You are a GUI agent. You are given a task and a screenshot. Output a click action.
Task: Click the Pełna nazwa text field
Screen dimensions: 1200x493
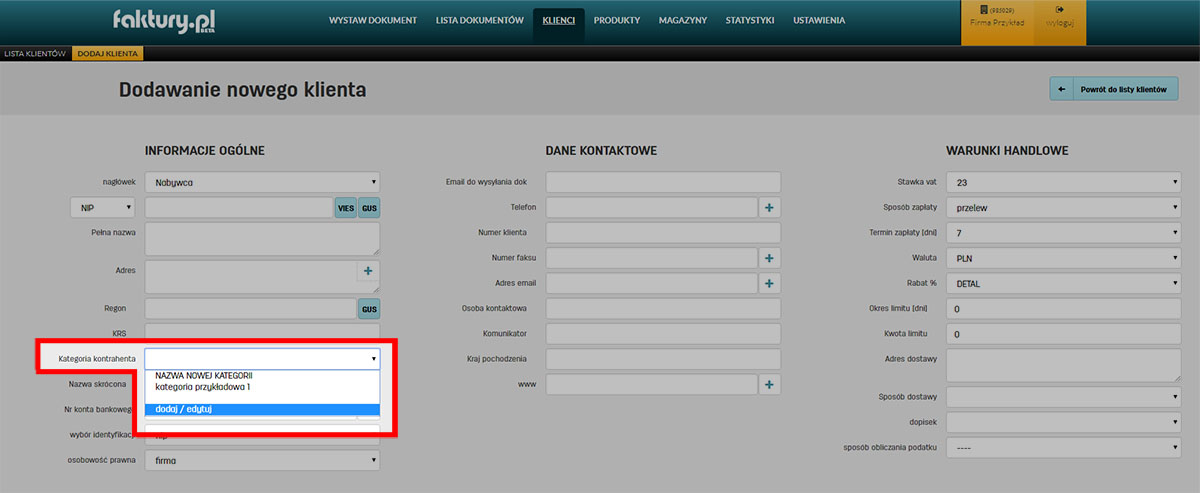click(262, 239)
